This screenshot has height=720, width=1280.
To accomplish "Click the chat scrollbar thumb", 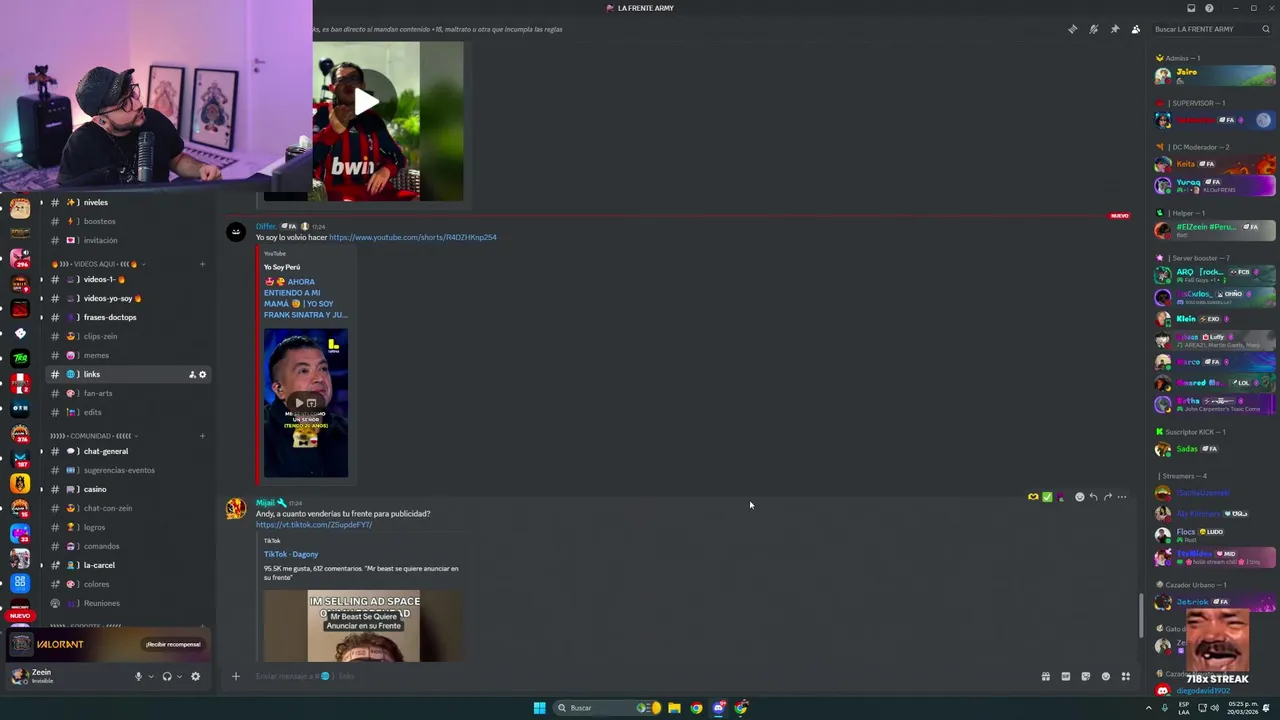I will tap(1142, 615).
